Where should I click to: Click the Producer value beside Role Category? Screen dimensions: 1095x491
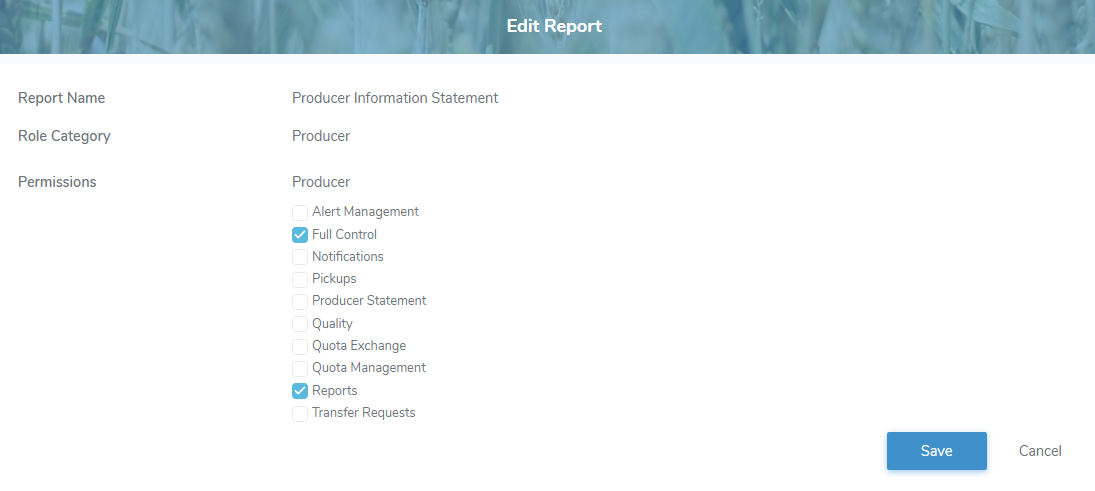coord(321,136)
